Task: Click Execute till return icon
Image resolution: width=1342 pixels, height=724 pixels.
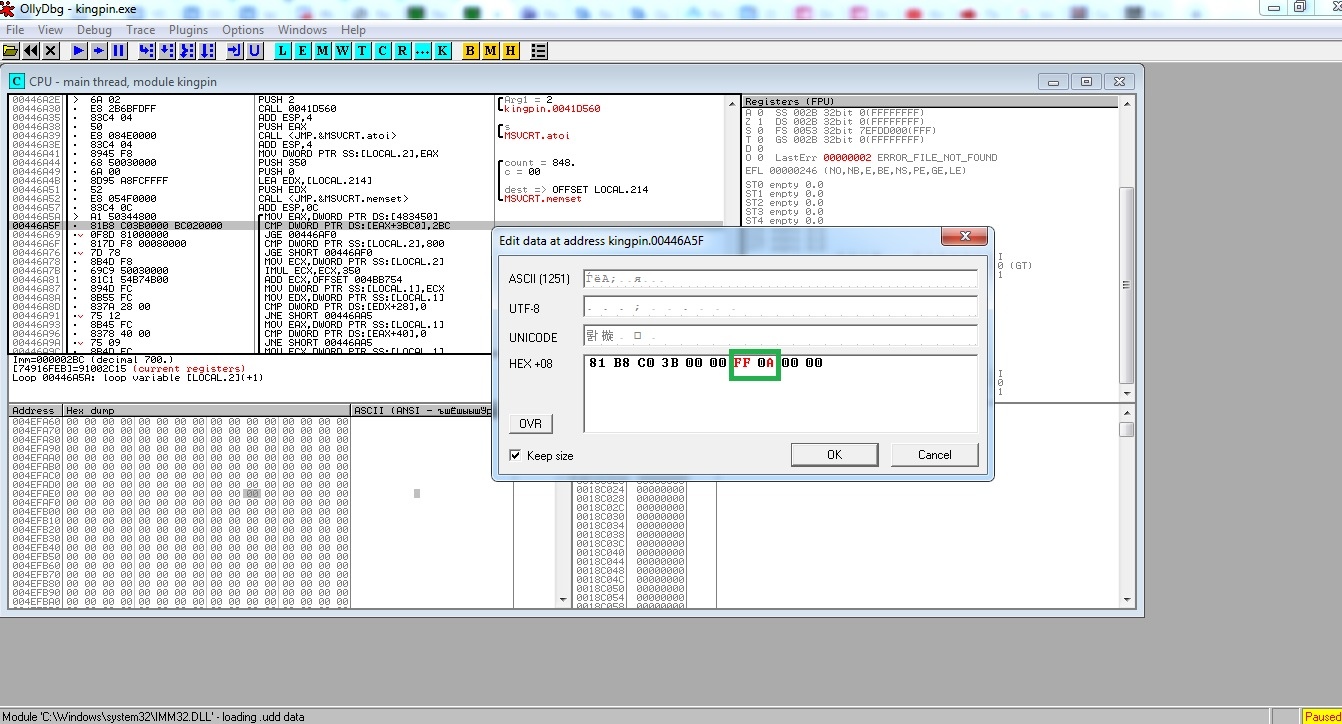Action: pos(234,51)
